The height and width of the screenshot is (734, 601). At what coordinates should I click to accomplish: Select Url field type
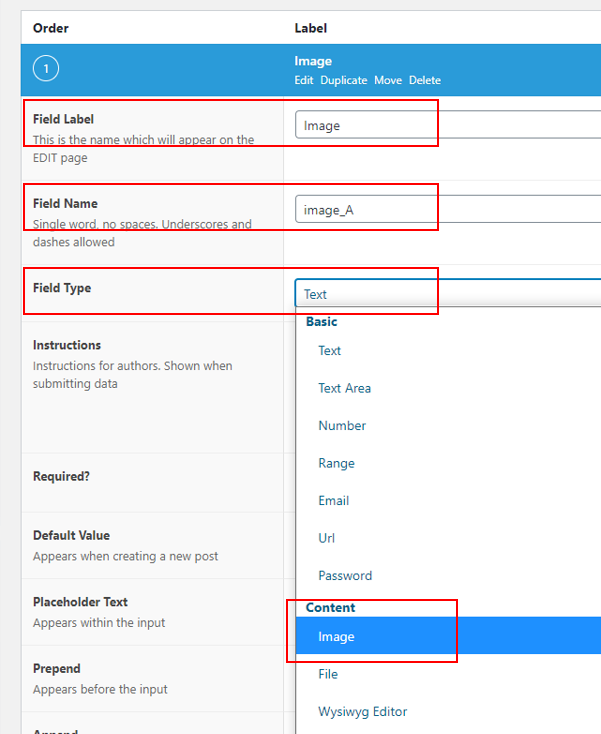327,538
